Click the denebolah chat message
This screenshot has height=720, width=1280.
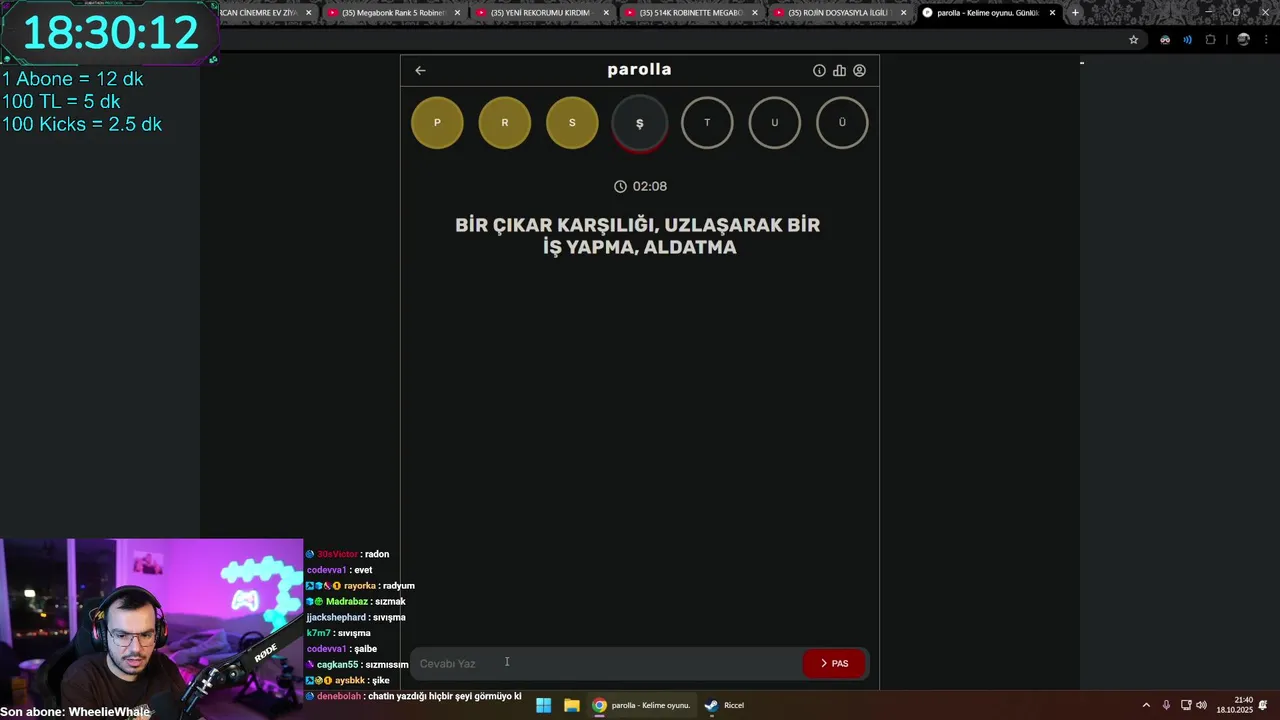click(x=414, y=696)
